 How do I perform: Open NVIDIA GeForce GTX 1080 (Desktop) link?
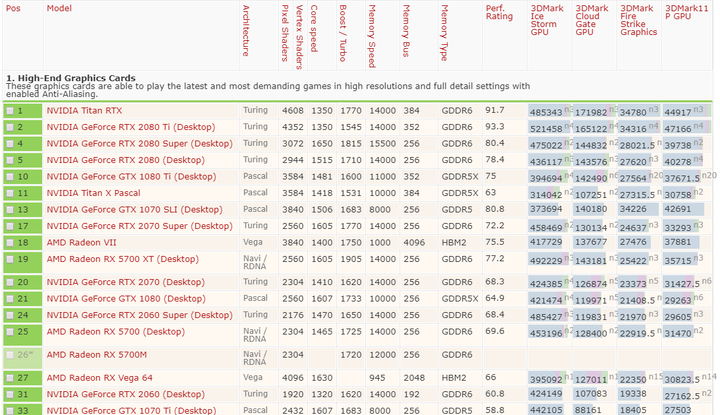click(126, 299)
